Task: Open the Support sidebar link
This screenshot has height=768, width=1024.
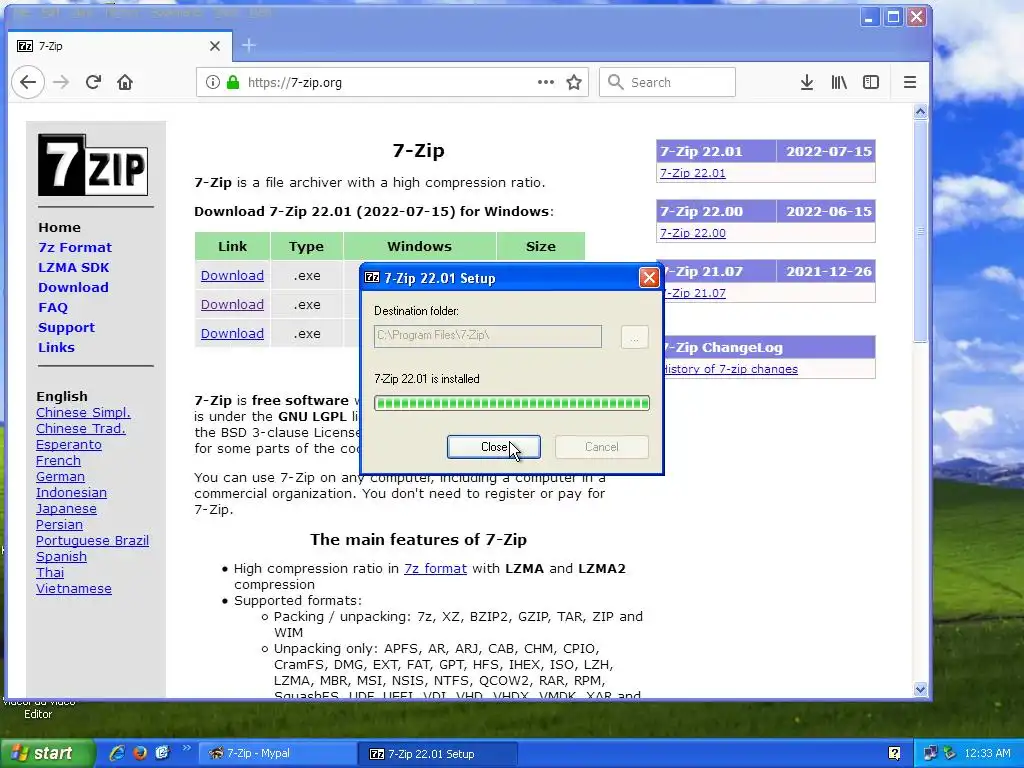Action: pyautogui.click(x=67, y=328)
